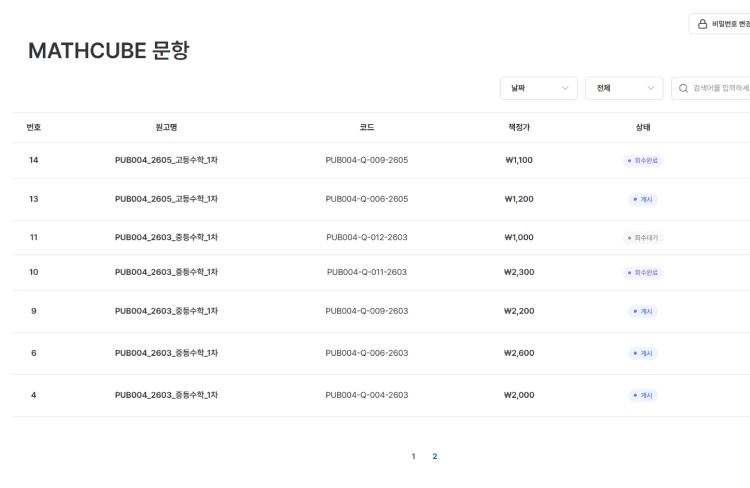Click 게시 status badge in row 13
The image size is (750, 488).
(643, 200)
